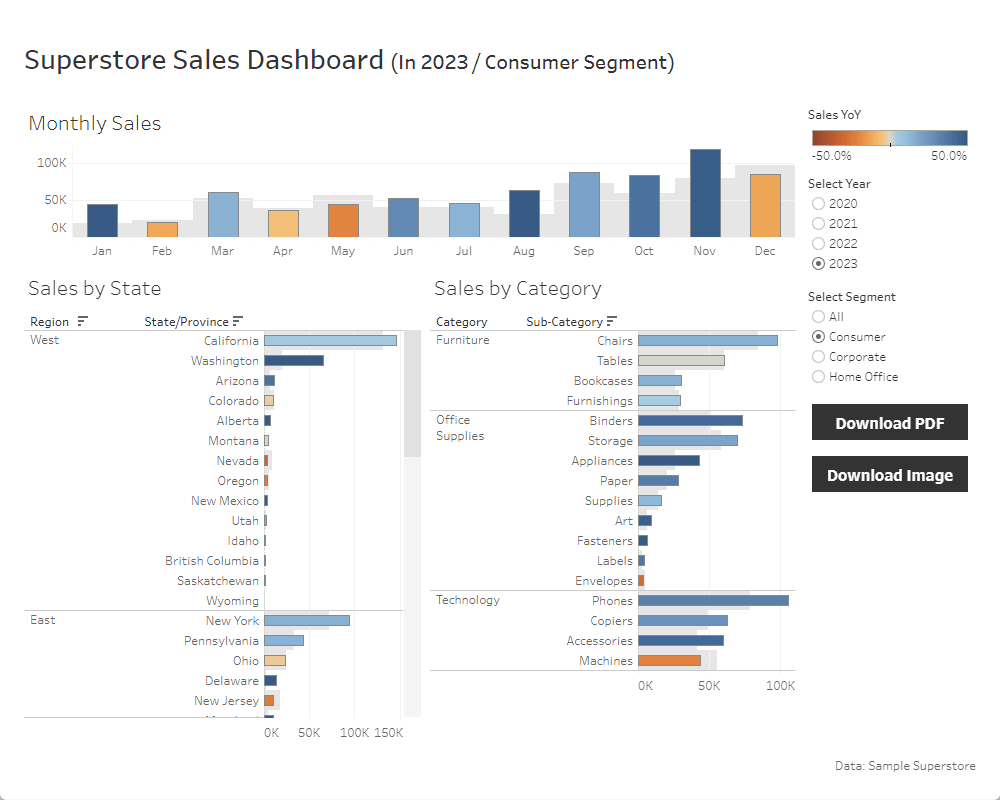Click the sort icon next to Region

click(83, 322)
